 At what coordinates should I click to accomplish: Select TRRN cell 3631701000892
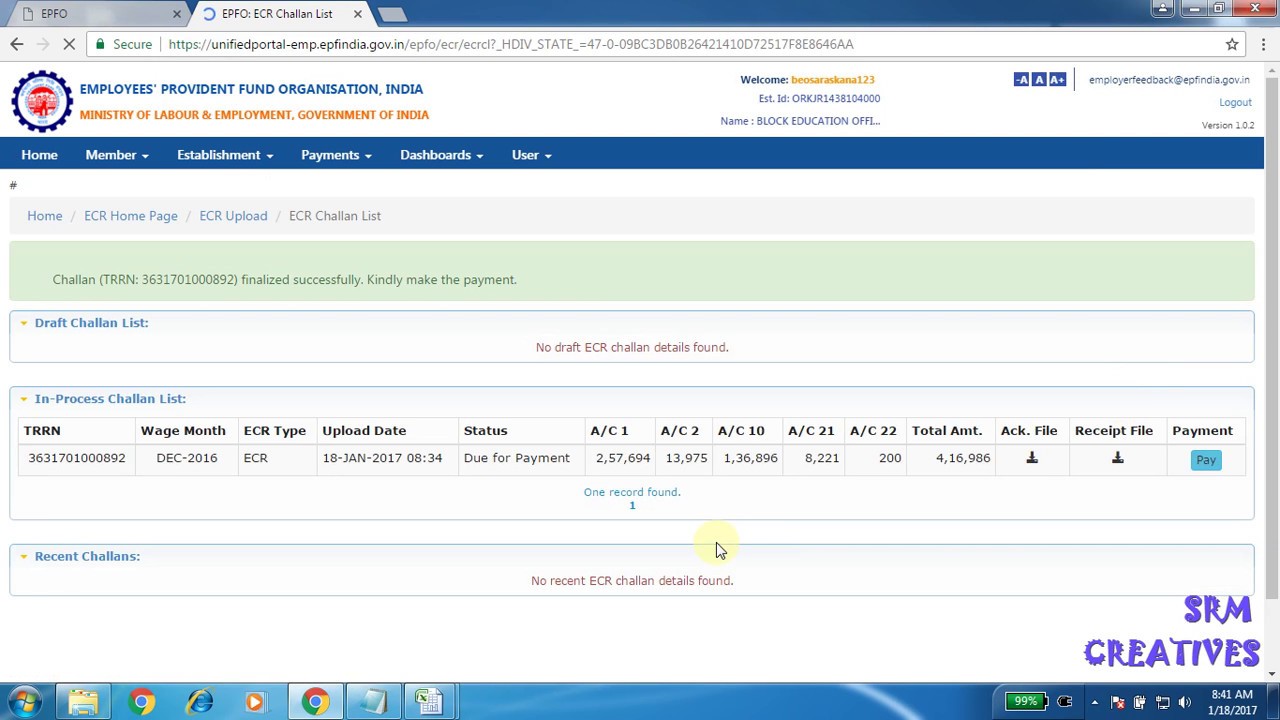(77, 458)
